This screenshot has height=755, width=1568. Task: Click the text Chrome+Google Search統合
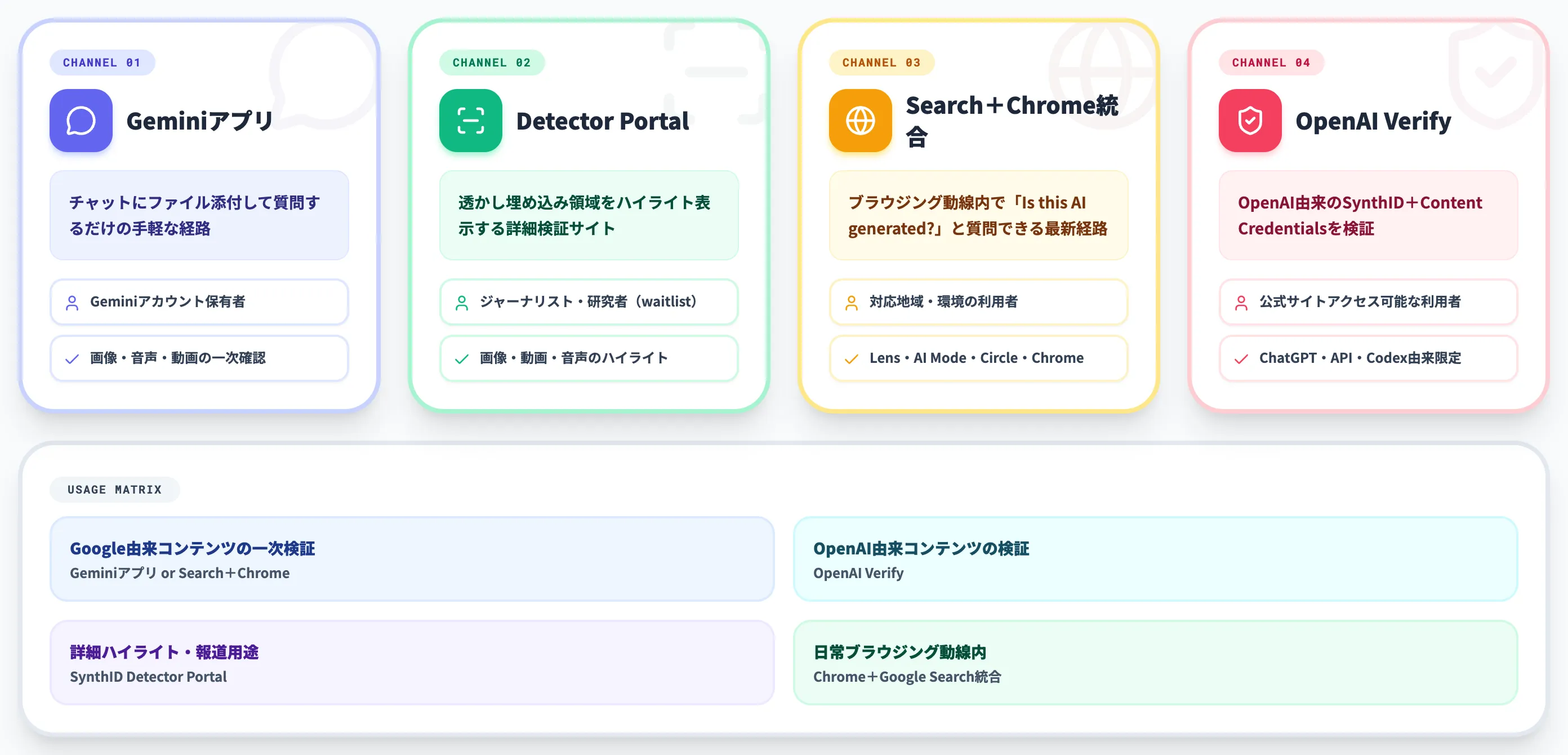[907, 677]
